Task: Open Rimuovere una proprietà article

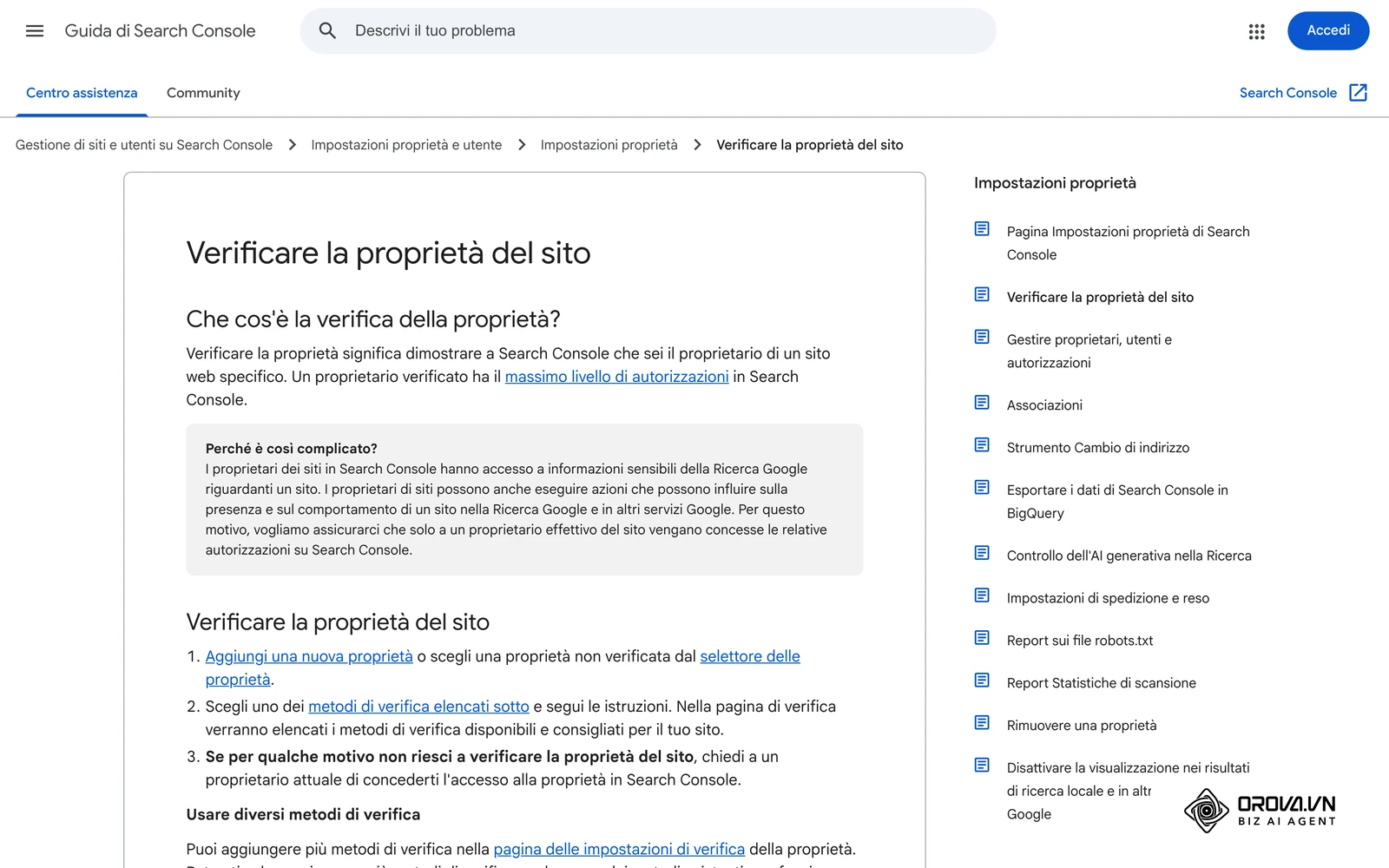Action: pos(1081,726)
